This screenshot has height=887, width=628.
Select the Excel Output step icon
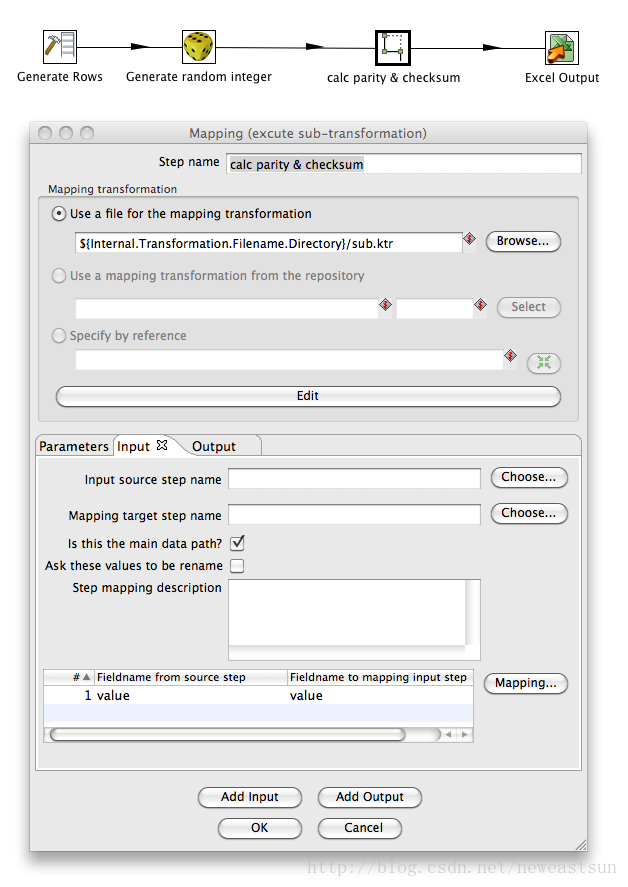561,48
